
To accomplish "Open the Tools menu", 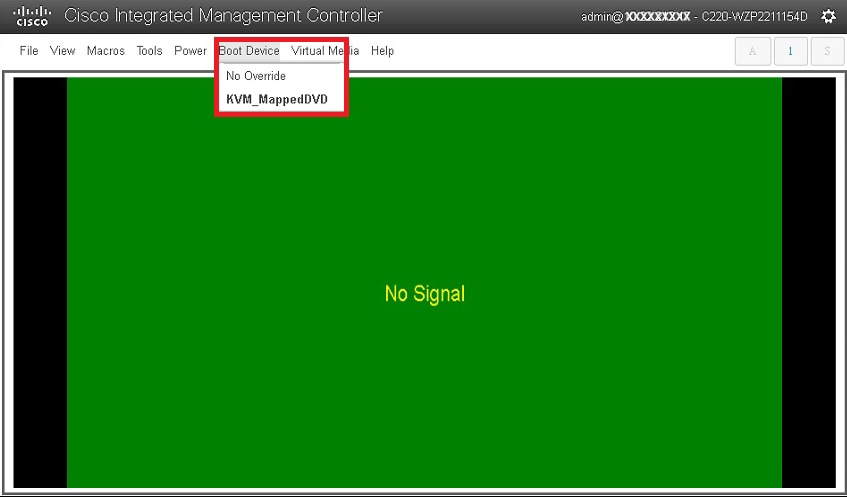I will 149,51.
